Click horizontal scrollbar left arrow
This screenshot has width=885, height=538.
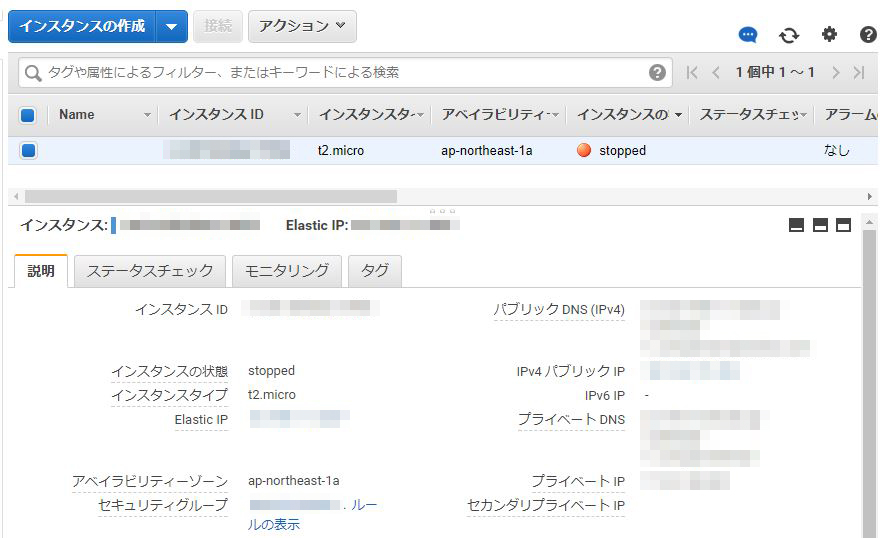(x=16, y=196)
